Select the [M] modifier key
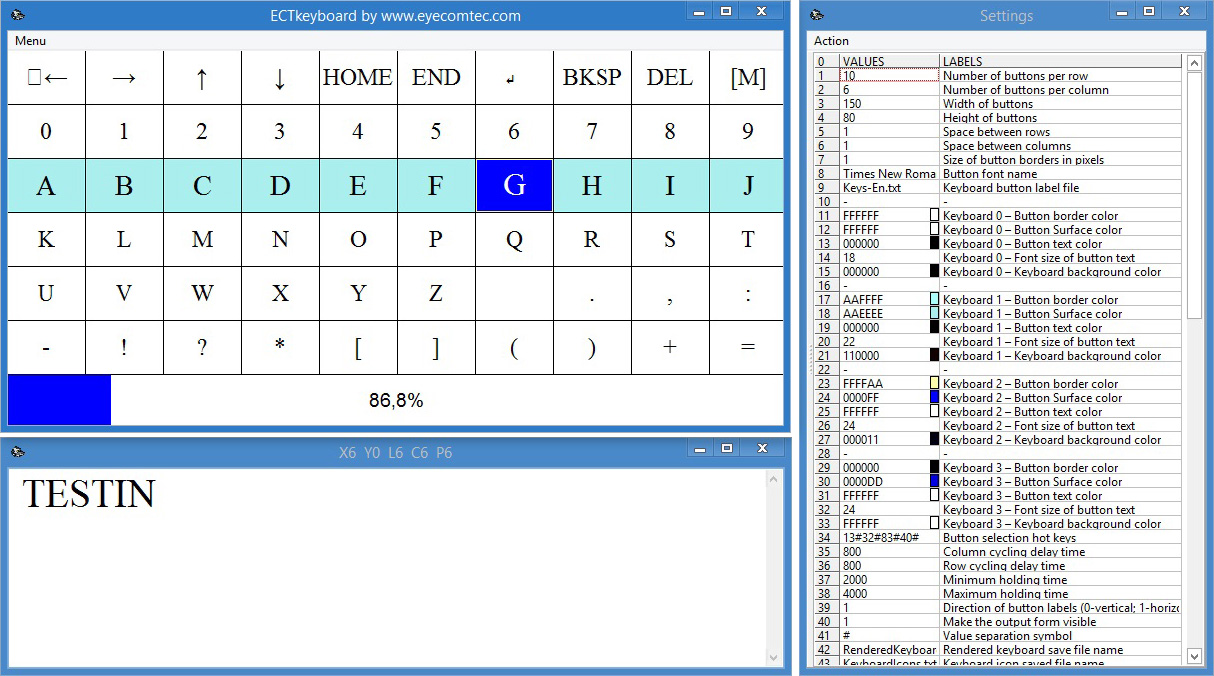 [746, 77]
